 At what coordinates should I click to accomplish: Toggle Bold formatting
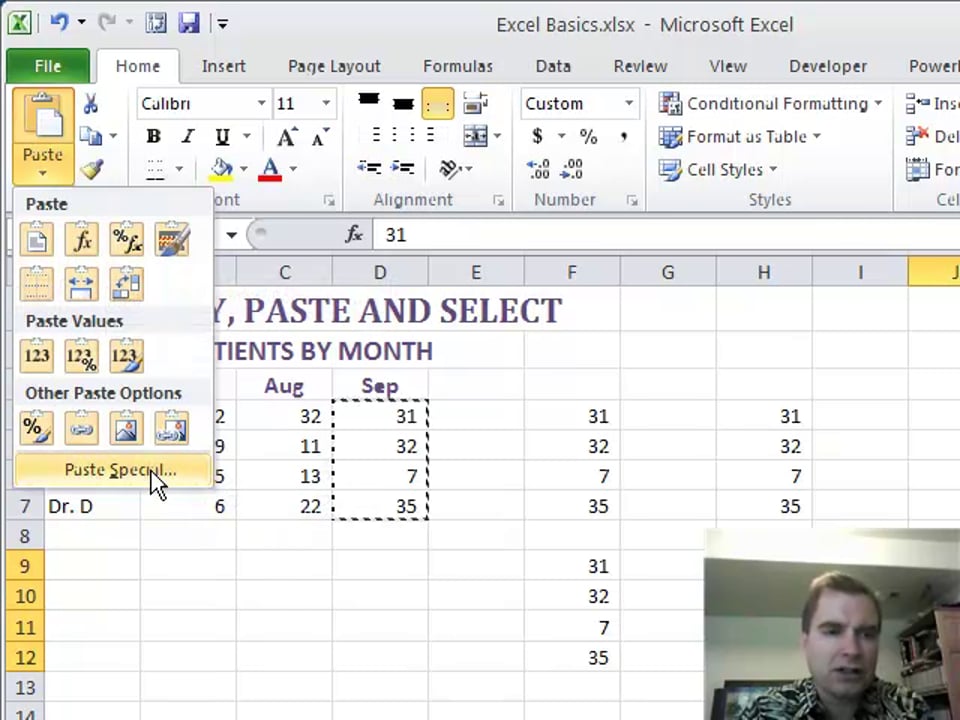154,136
